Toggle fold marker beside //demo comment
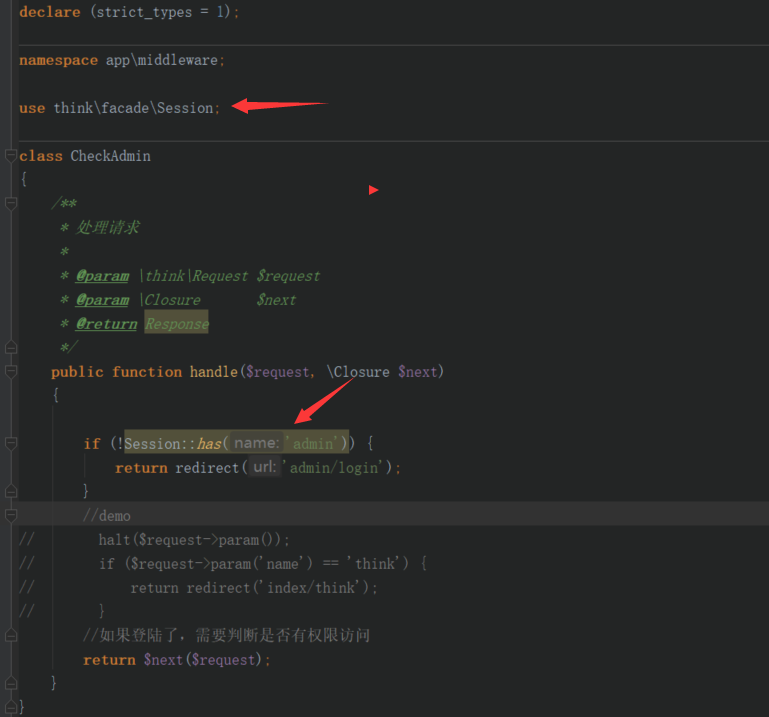The image size is (769, 717). [x=11, y=515]
